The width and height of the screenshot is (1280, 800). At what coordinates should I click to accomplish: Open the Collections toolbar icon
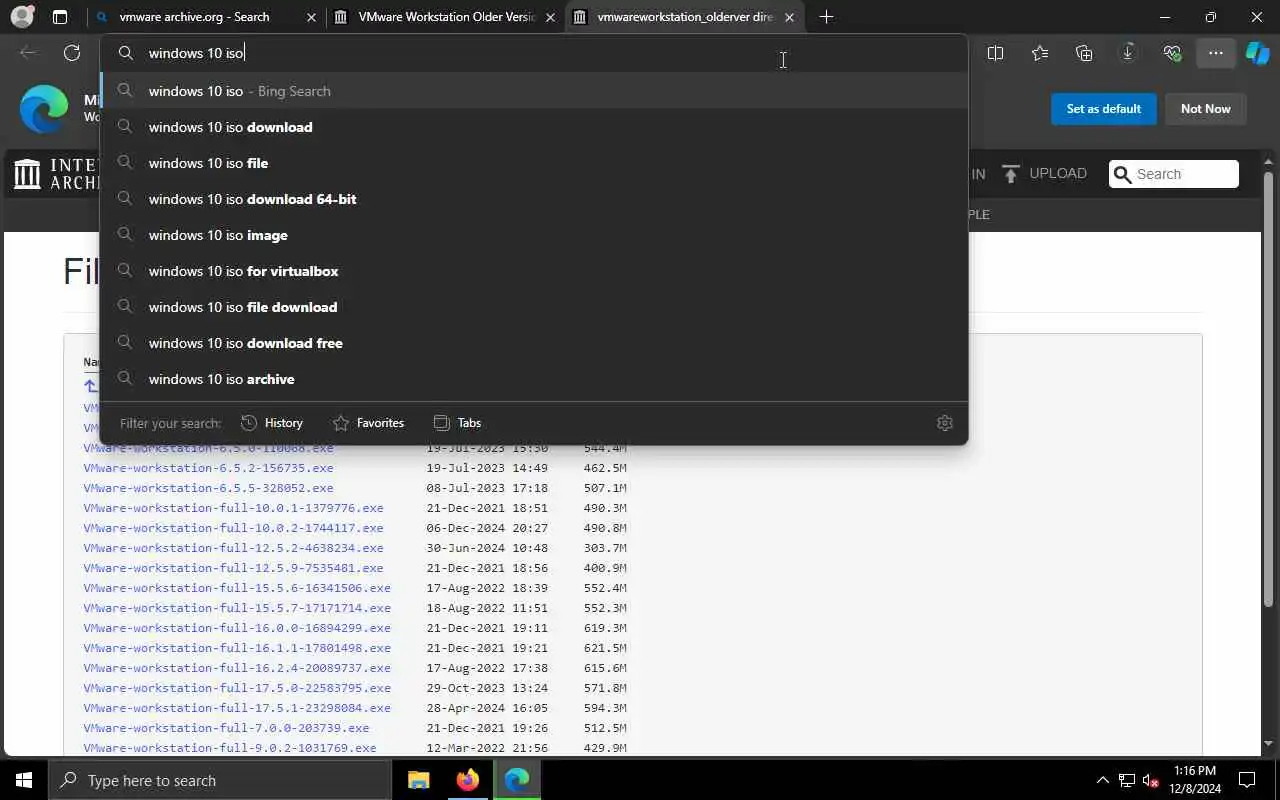[1084, 53]
